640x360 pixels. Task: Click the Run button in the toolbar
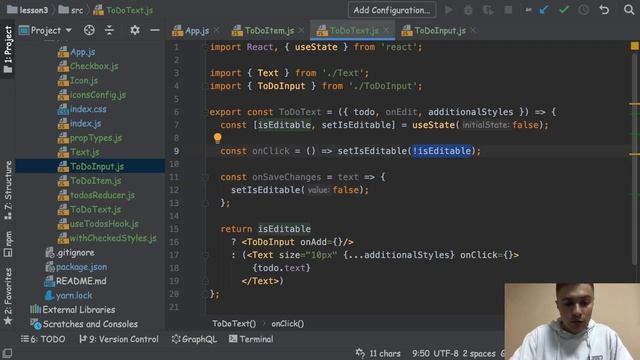click(x=449, y=10)
